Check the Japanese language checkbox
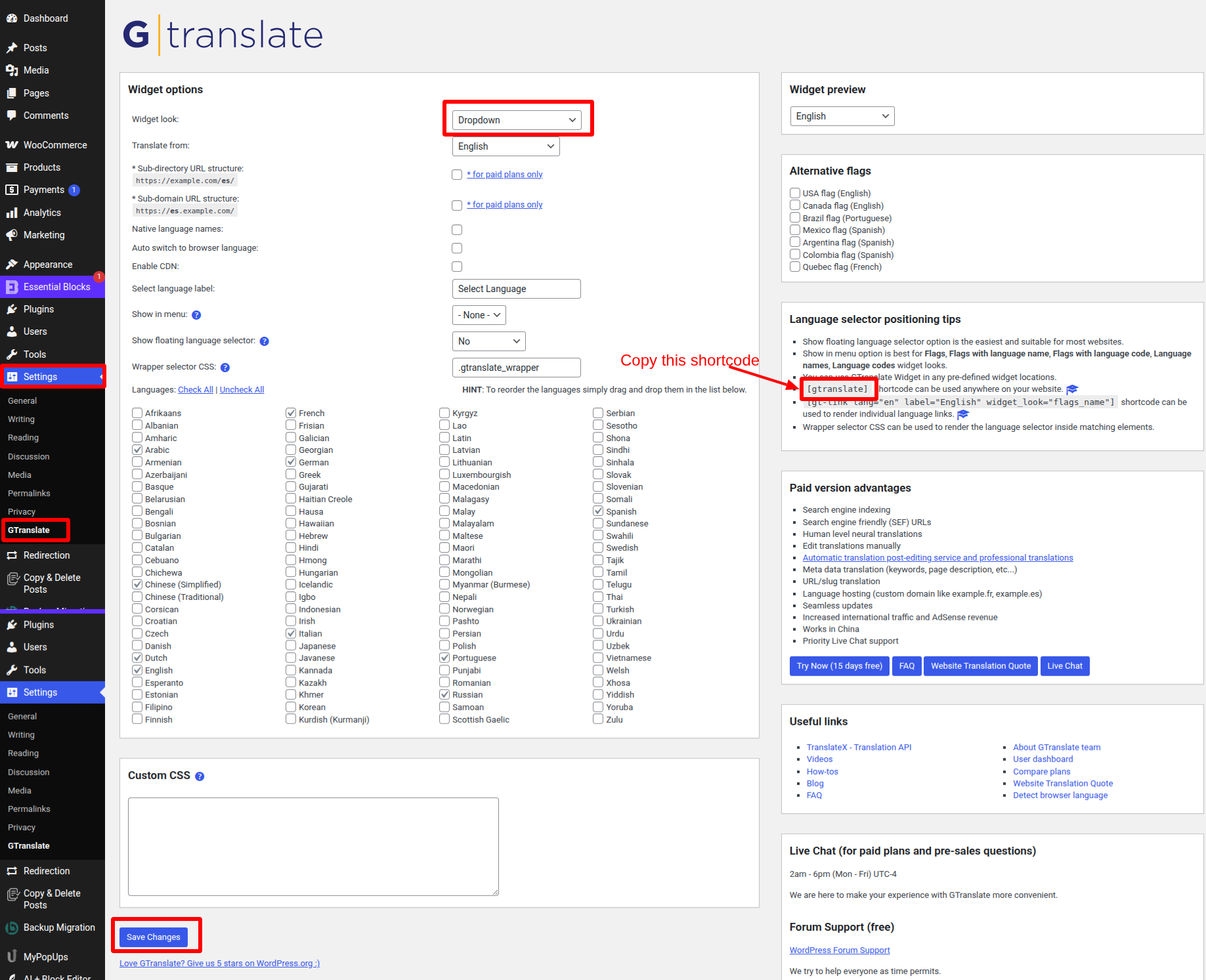The width and height of the screenshot is (1206, 980). coord(291,646)
